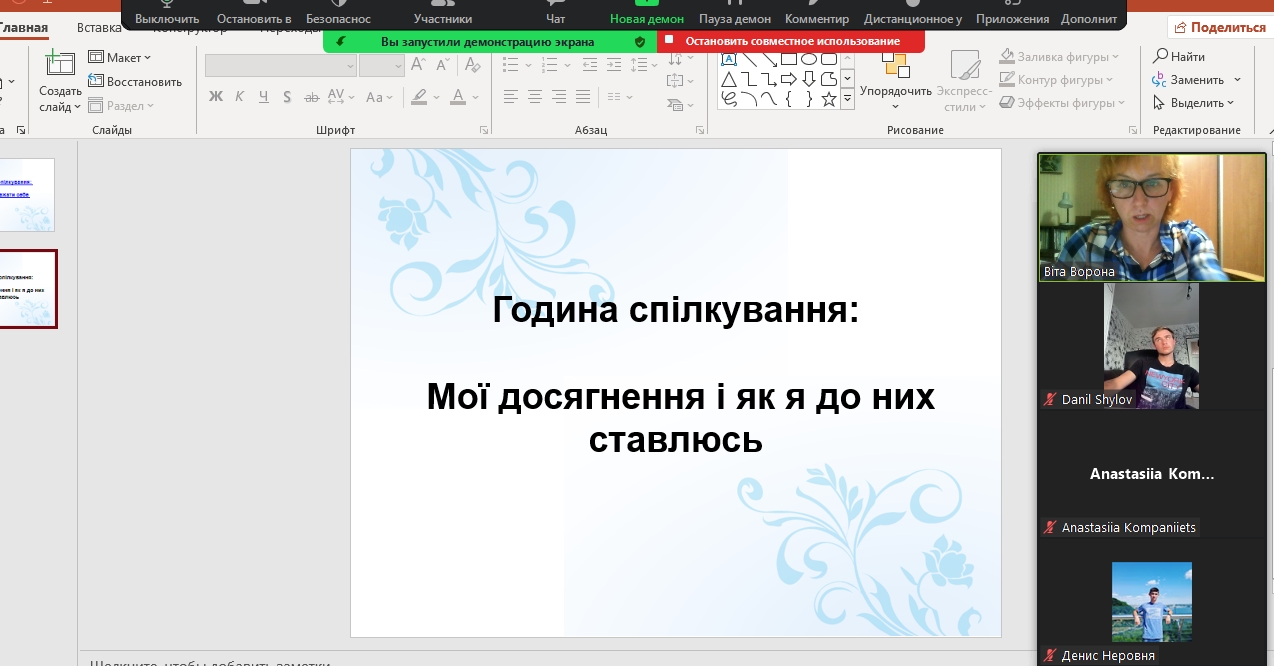
Task: Align text right
Action: (559, 97)
